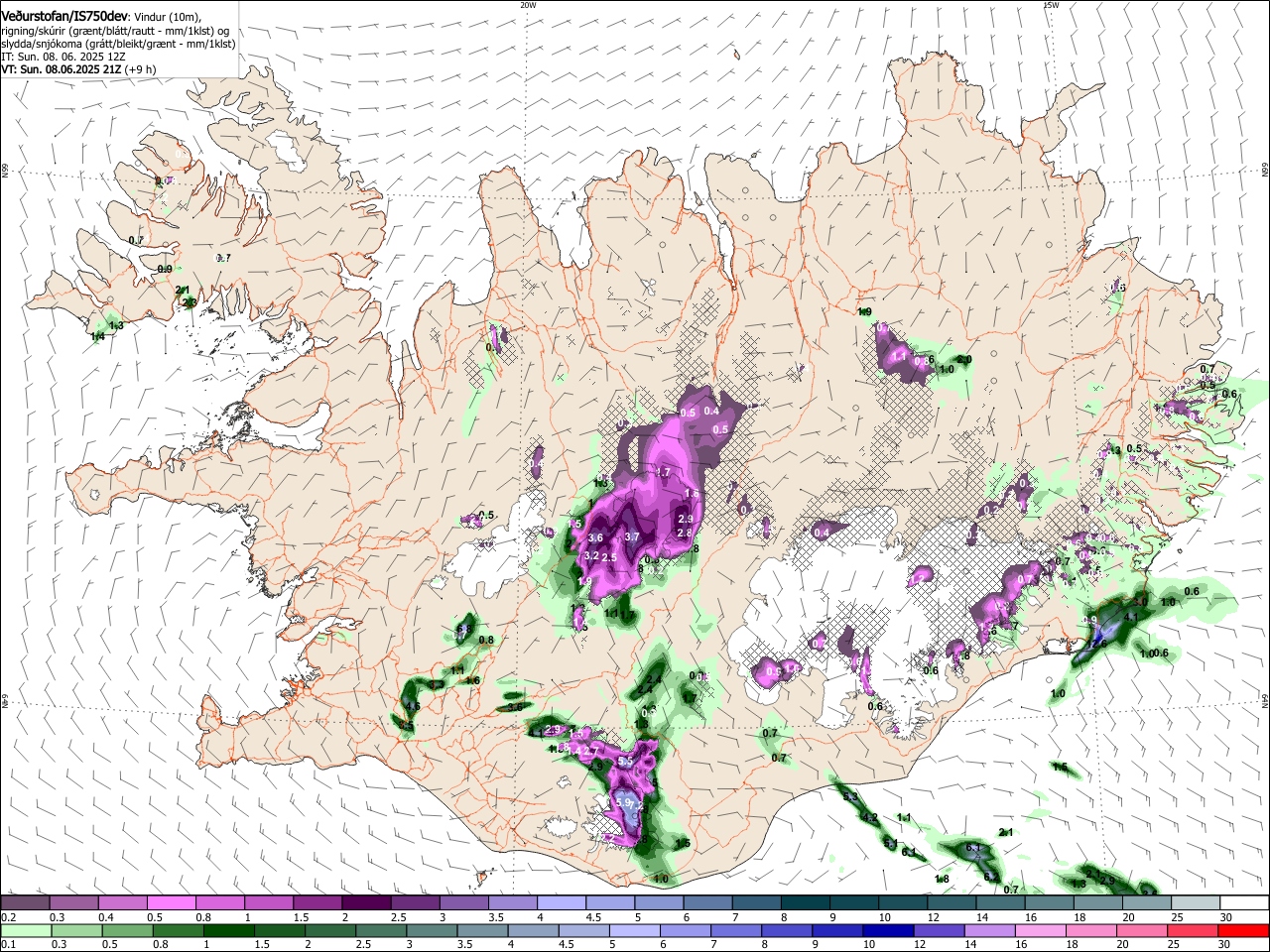Image resolution: width=1270 pixels, height=952 pixels.
Task: Click the 'IT: Sun. 08. 06. 2025 12Z' line
Action: [x=63, y=57]
